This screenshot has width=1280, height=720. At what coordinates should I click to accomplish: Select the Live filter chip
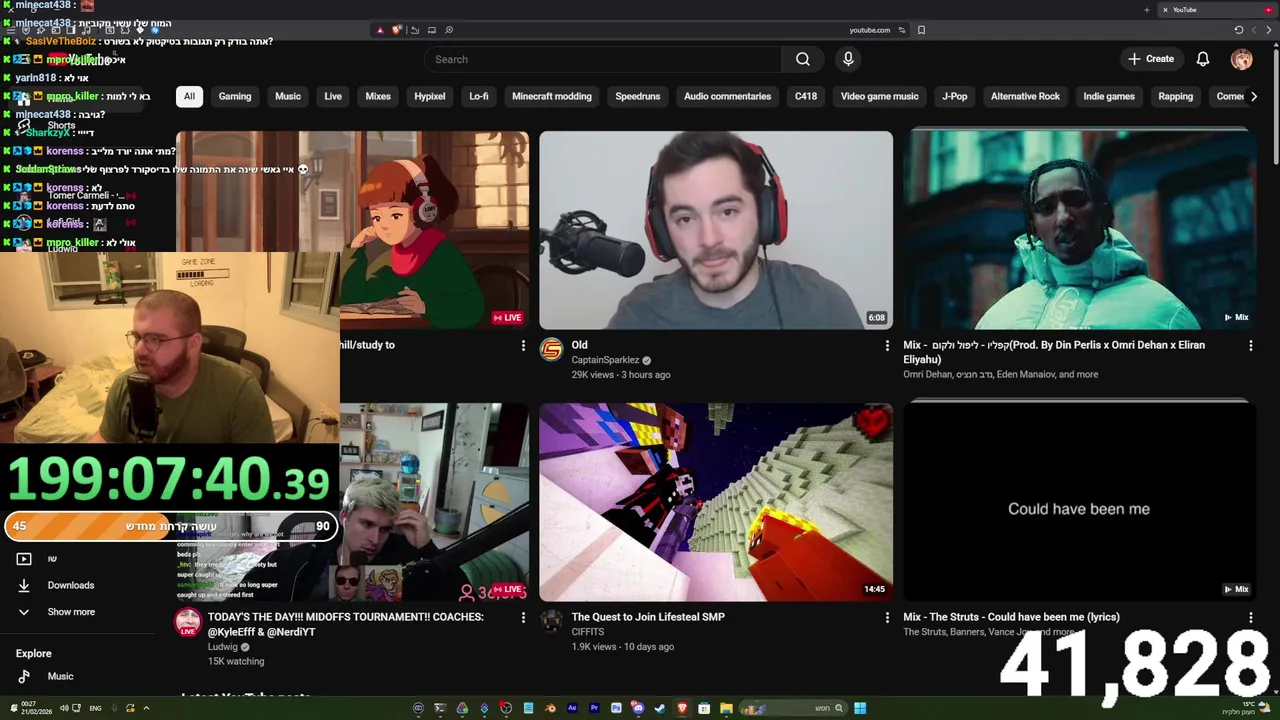(x=333, y=96)
